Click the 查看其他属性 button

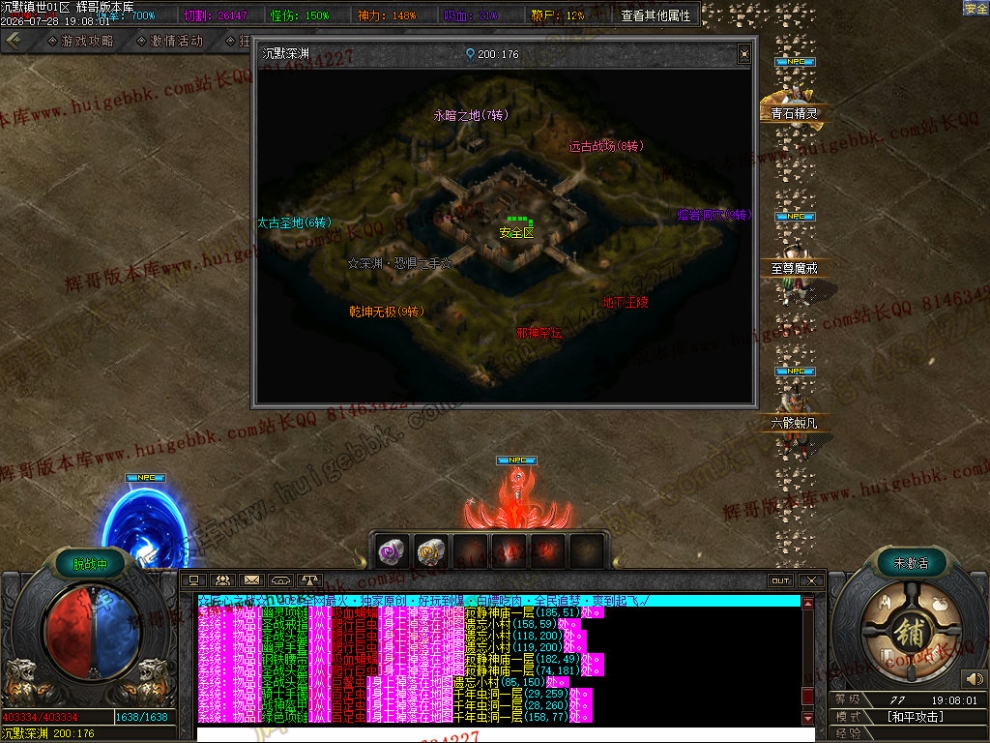click(655, 15)
